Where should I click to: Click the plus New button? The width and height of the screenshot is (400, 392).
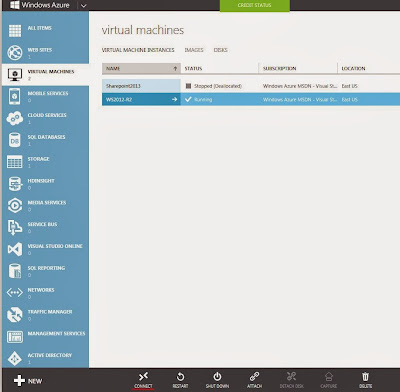click(x=28, y=381)
